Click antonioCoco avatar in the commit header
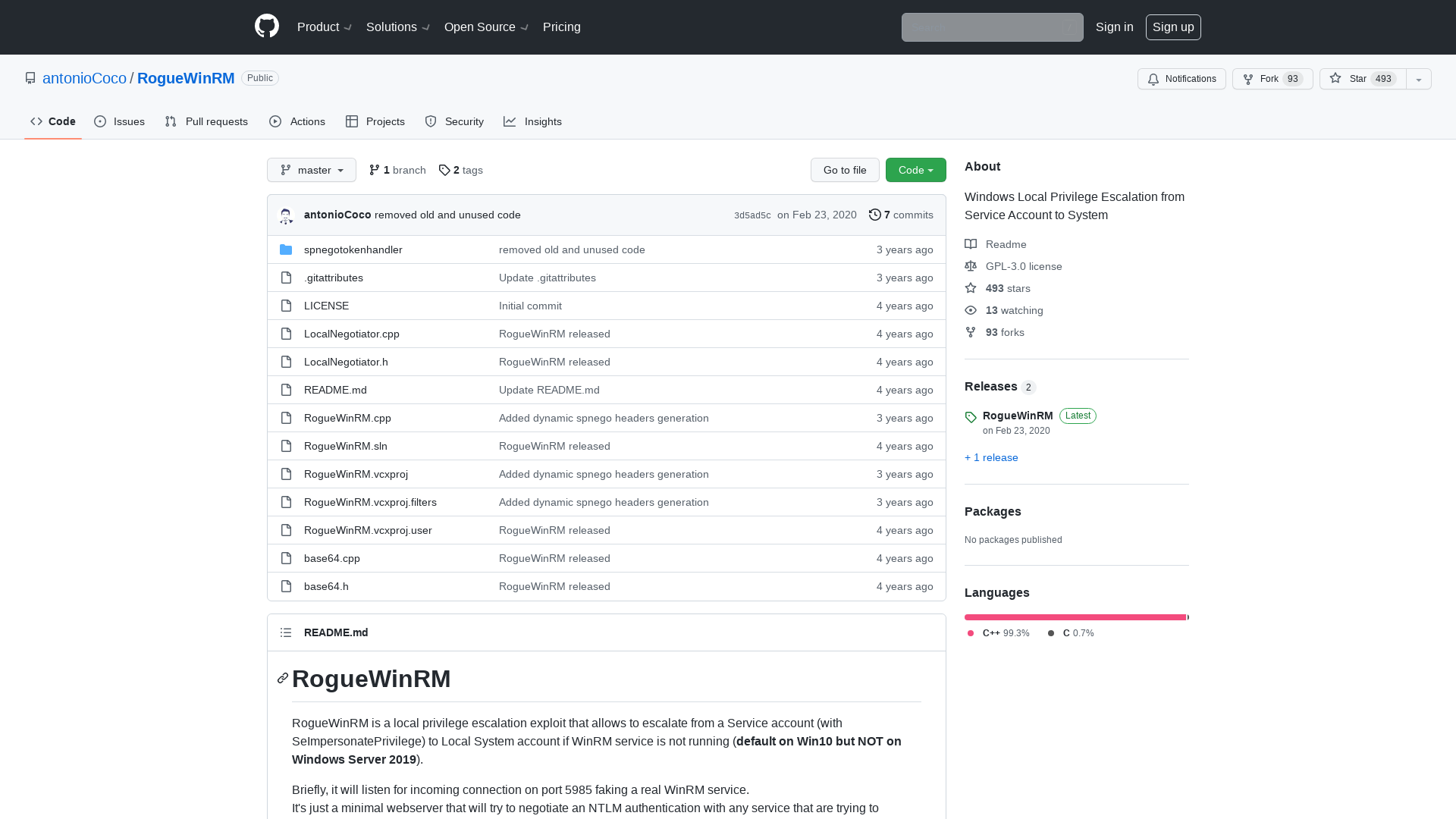The height and width of the screenshot is (819, 1456). [x=286, y=215]
